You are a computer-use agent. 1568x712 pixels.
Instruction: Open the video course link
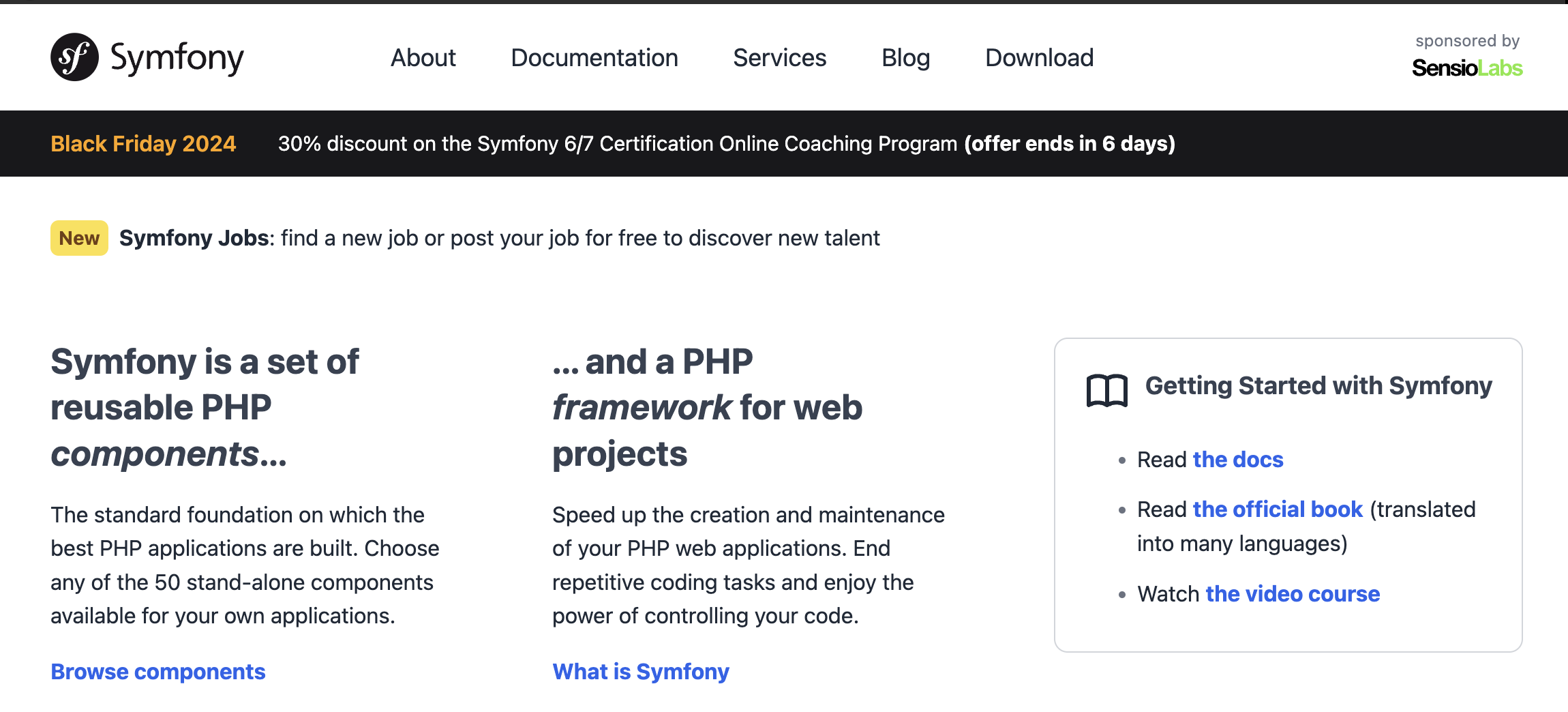(x=1293, y=594)
